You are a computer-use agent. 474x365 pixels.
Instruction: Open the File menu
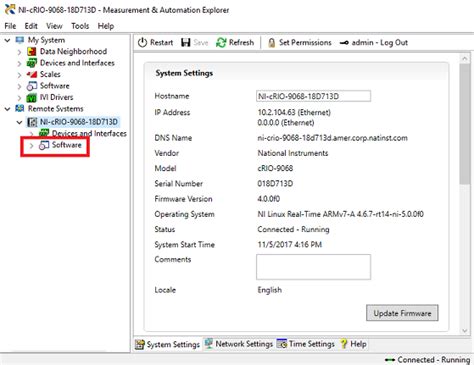[10, 26]
